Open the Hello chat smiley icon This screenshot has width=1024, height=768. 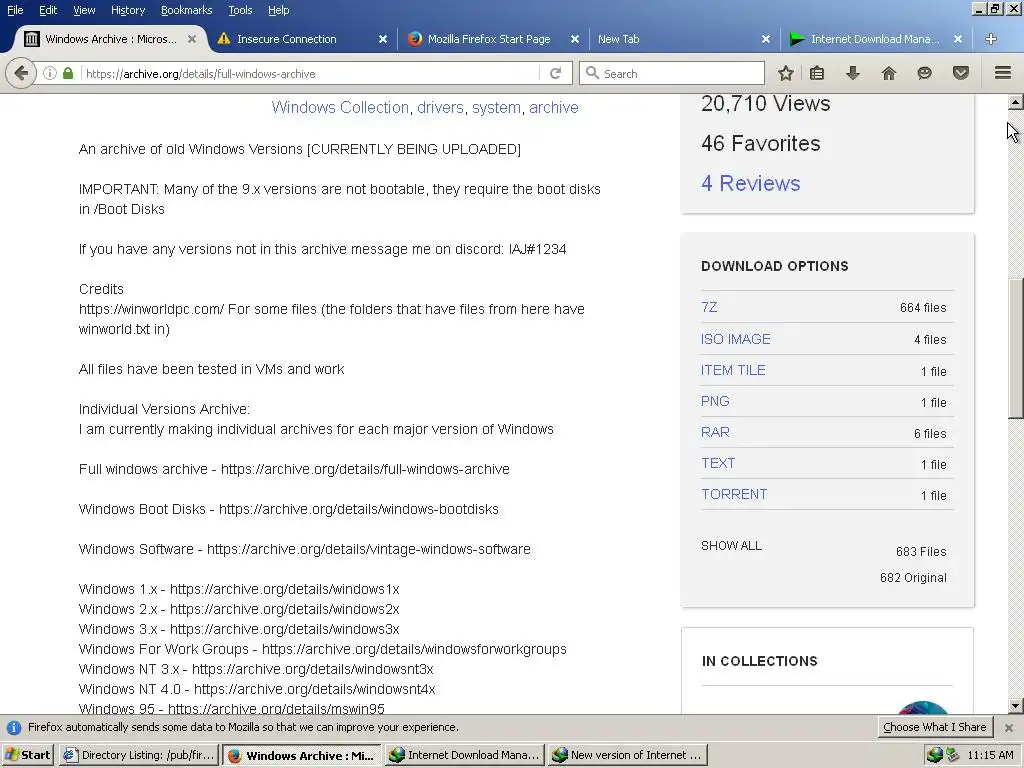924,73
